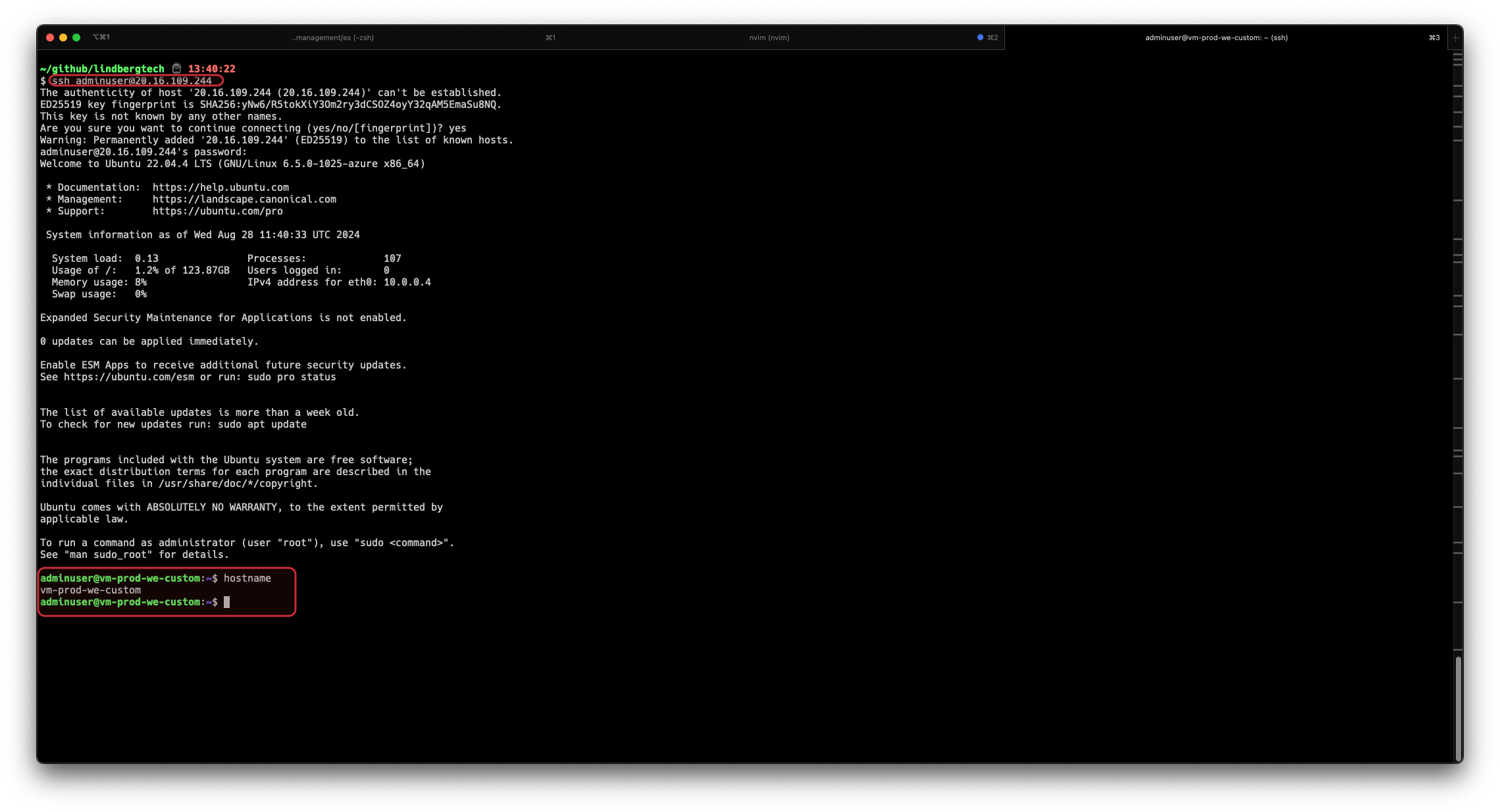1500x812 pixels.
Task: Close the terminal window with the red button
Action: (x=50, y=38)
